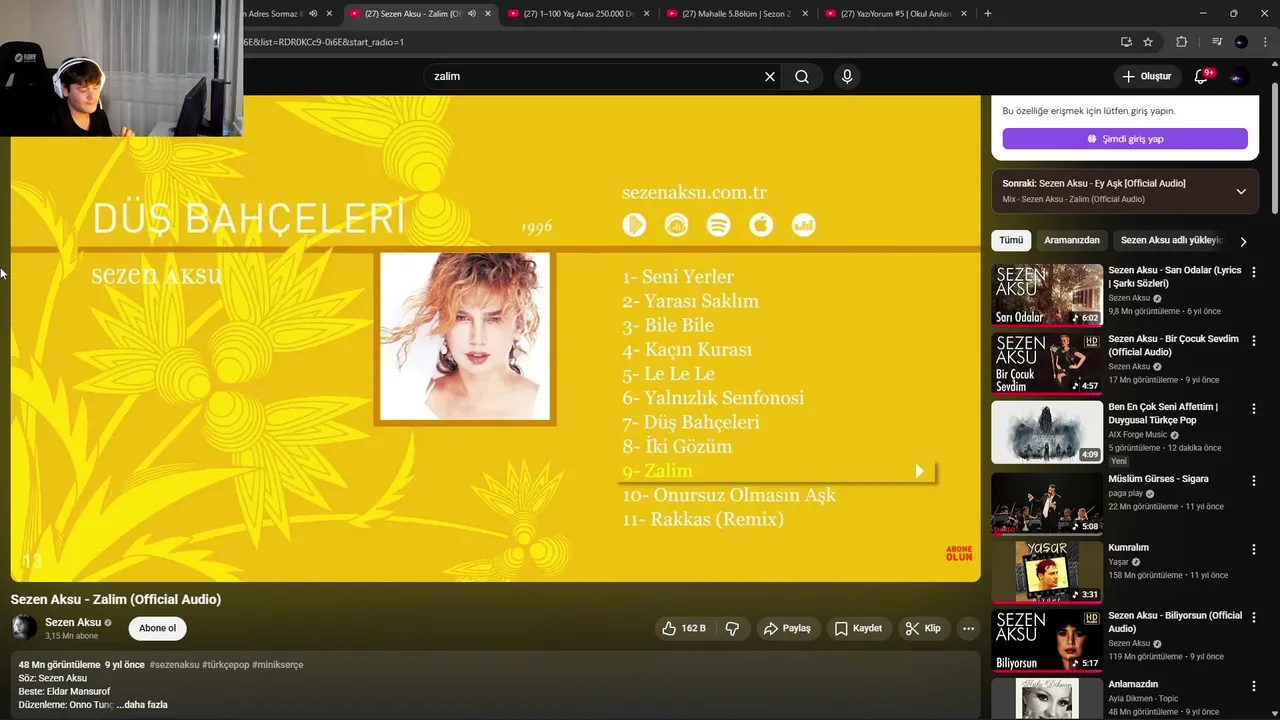This screenshot has height=720, width=1280.
Task: Close the 1-100 Yaş Arası tab
Action: 646,14
